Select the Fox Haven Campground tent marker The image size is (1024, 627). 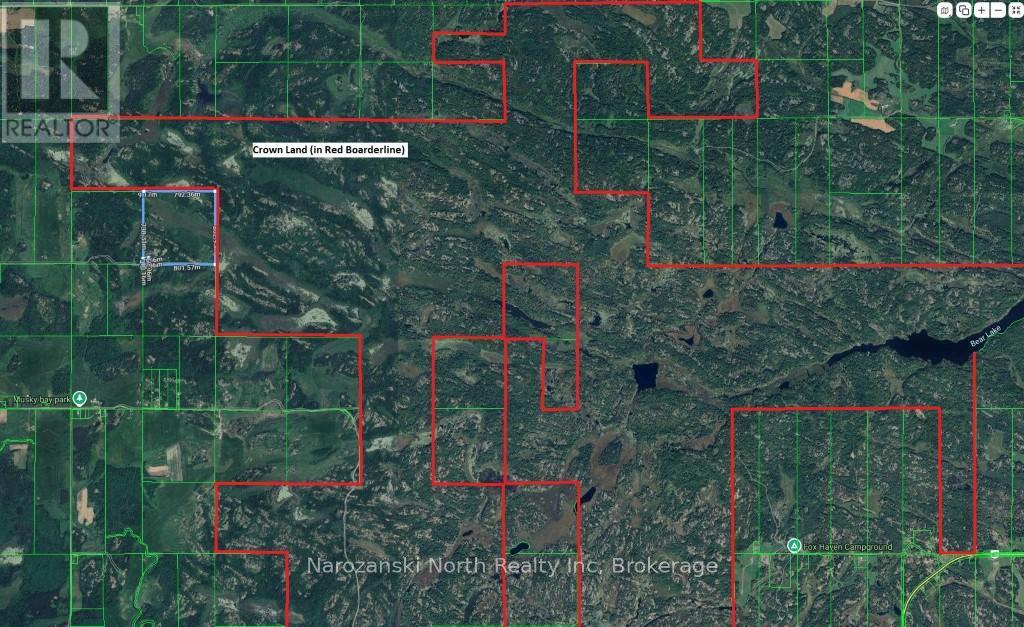[x=793, y=546]
